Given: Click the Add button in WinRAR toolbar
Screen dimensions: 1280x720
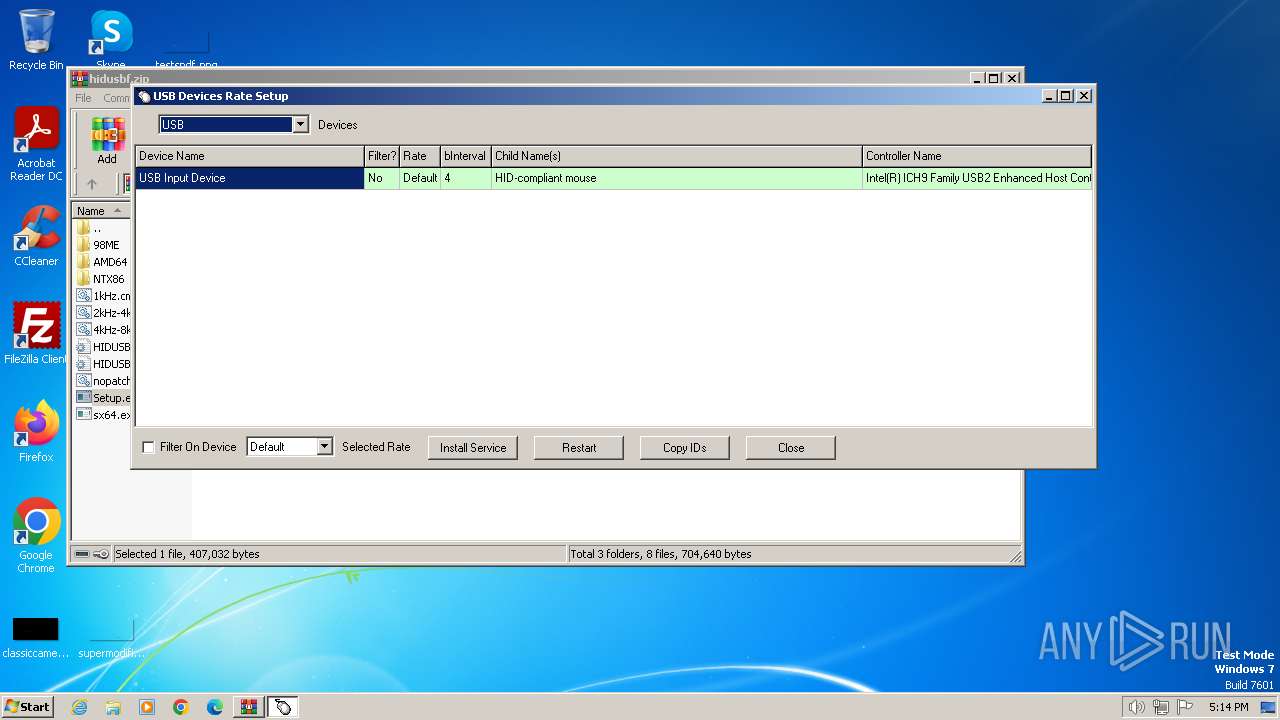Looking at the screenshot, I should point(107,140).
